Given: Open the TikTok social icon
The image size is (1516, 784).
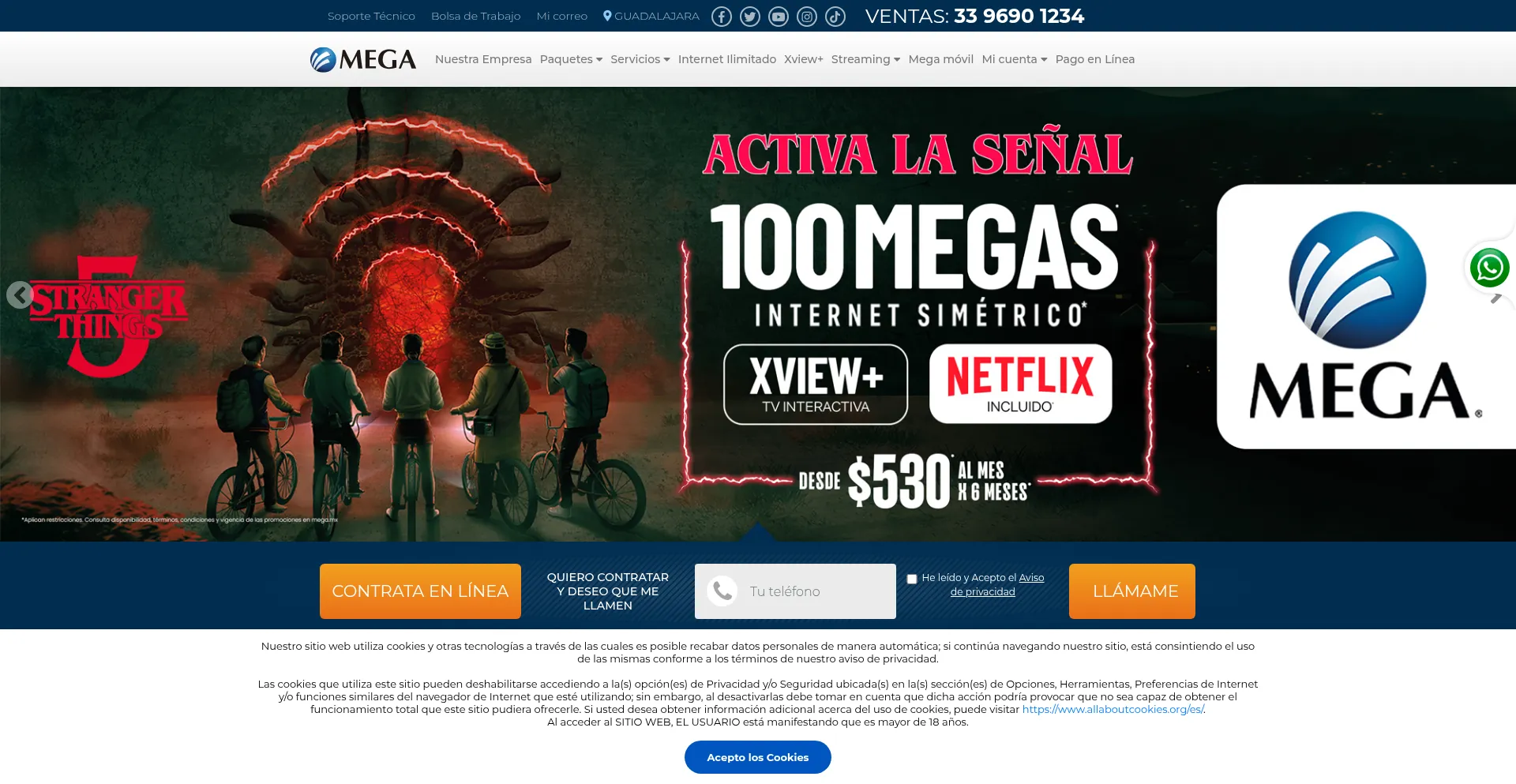Looking at the screenshot, I should [x=835, y=17].
